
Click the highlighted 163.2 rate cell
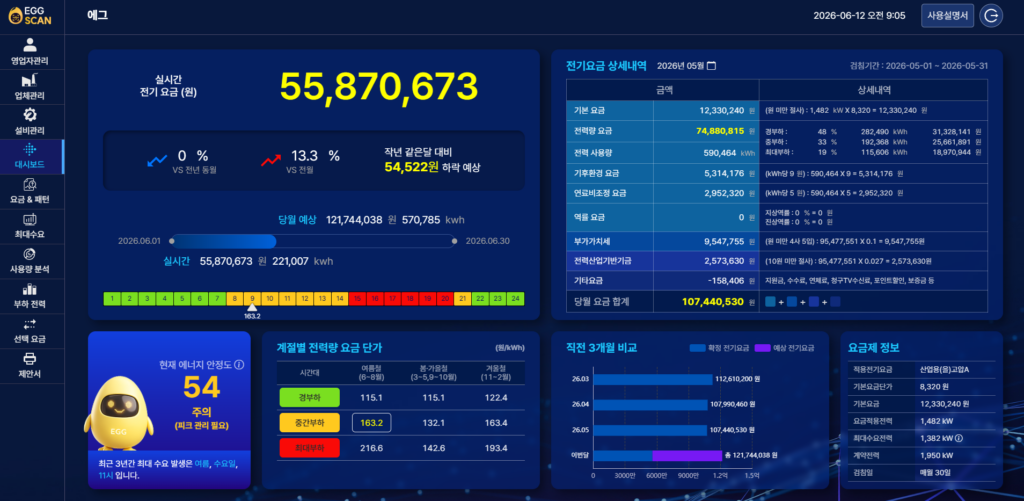[x=372, y=423]
